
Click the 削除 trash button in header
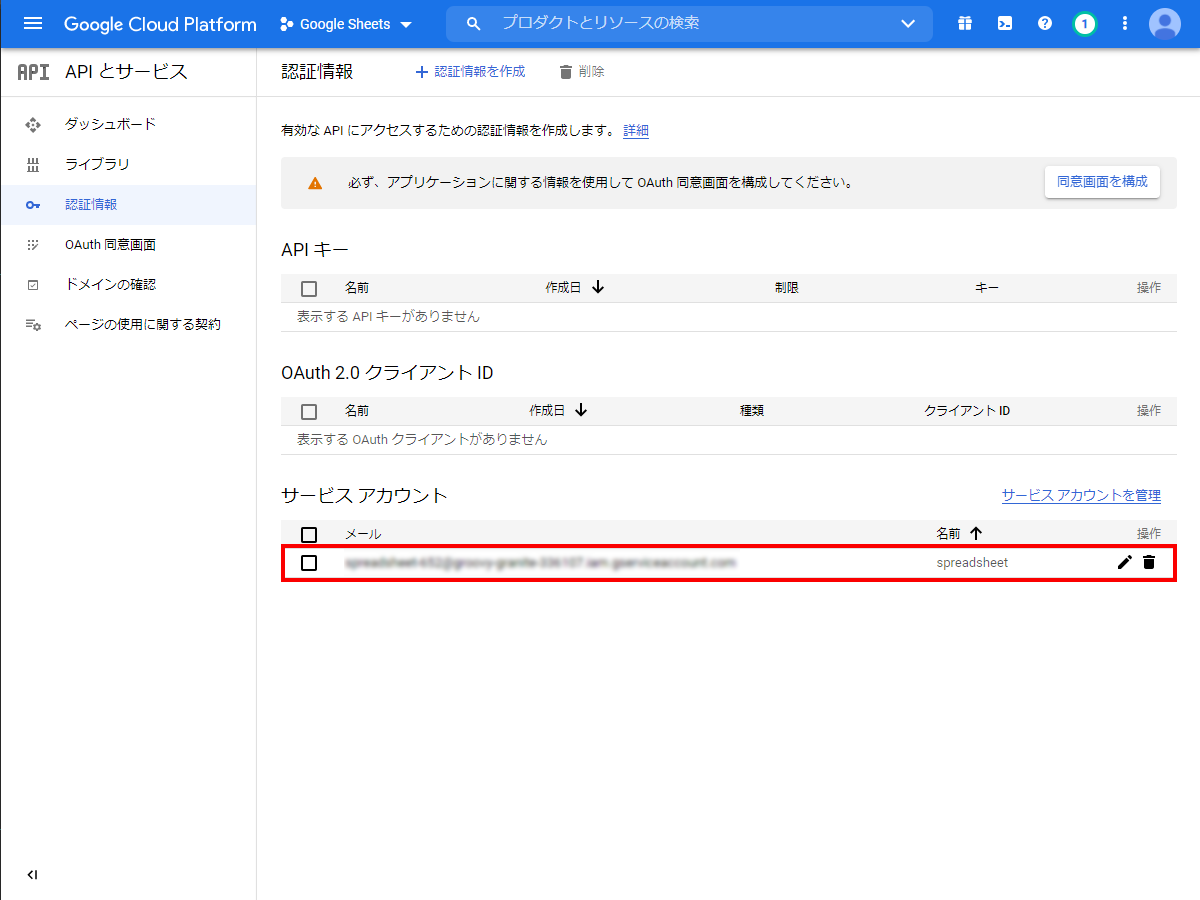(581, 72)
